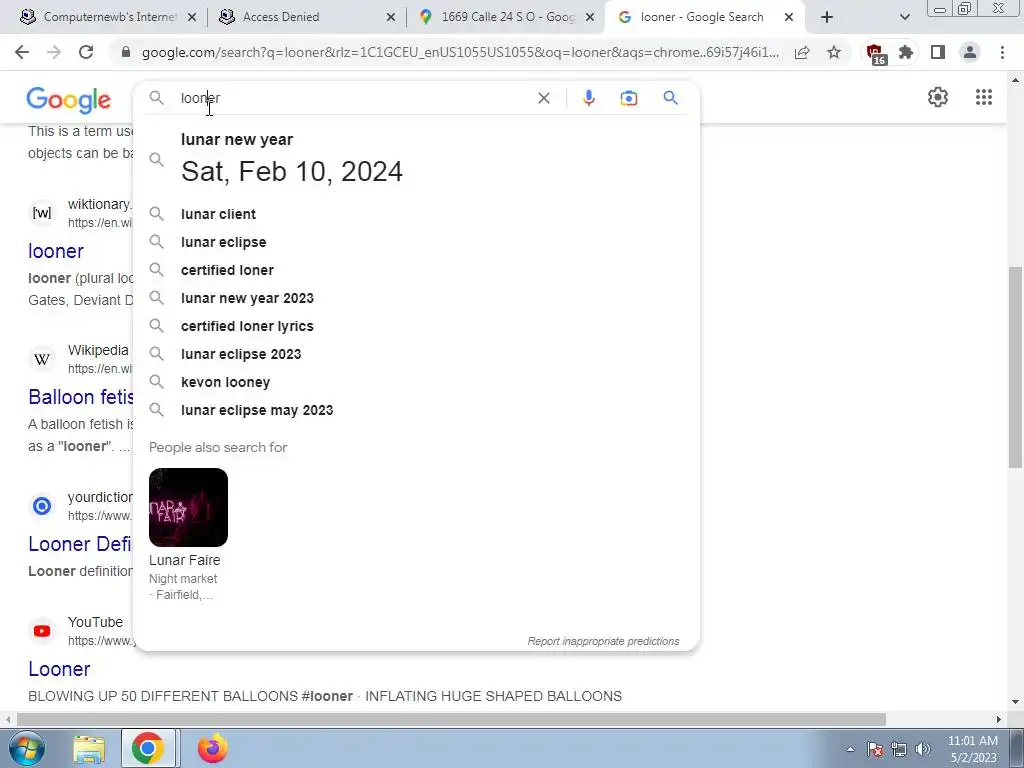
Task: Search by image with the camera icon
Action: pos(628,98)
